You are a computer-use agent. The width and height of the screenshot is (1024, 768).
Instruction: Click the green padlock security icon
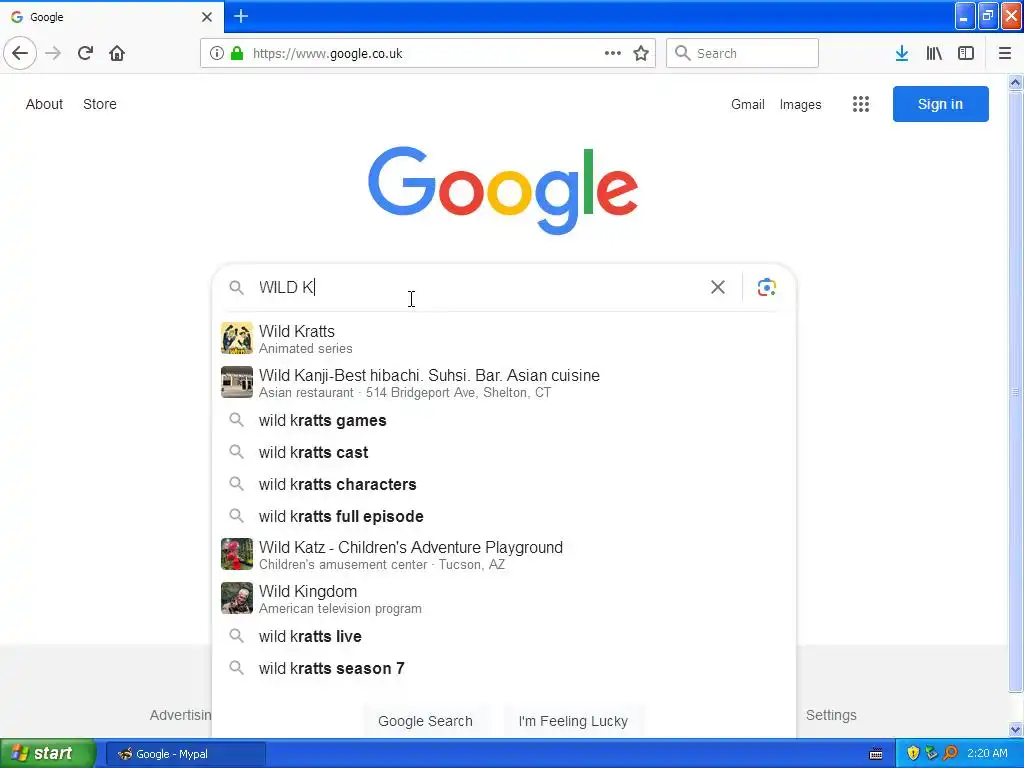pos(237,53)
